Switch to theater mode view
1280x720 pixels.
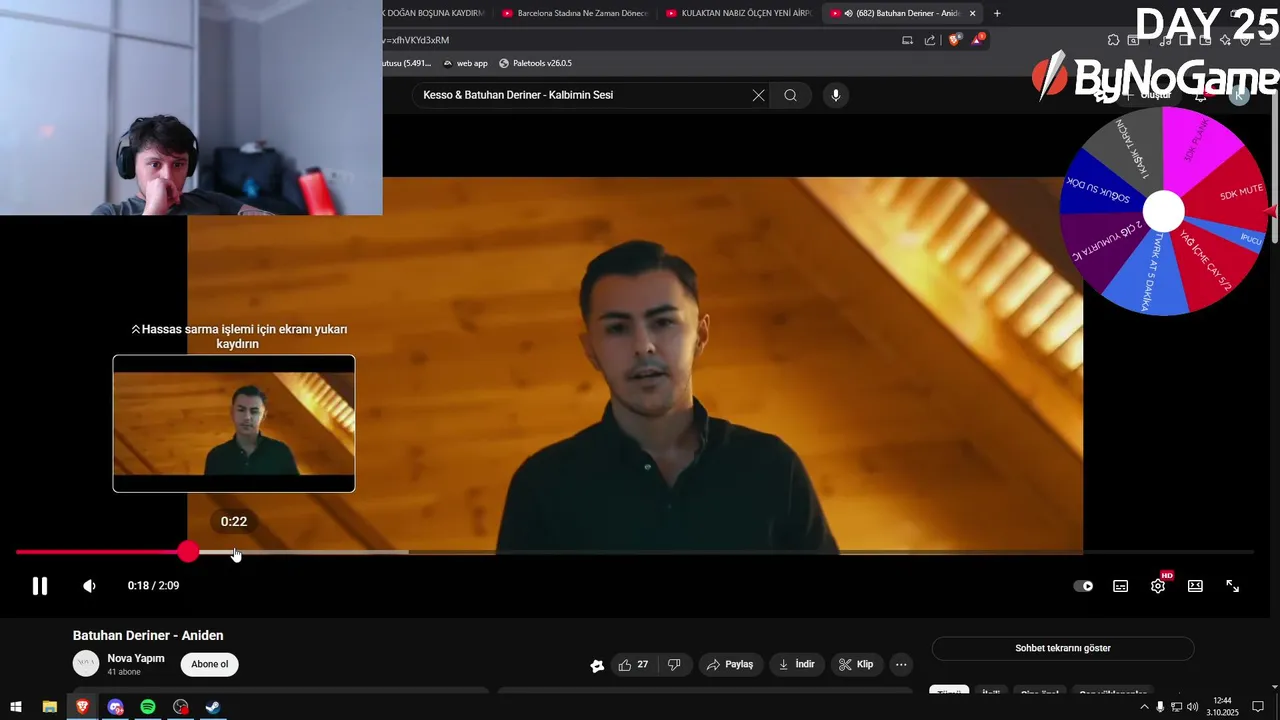coord(1195,586)
